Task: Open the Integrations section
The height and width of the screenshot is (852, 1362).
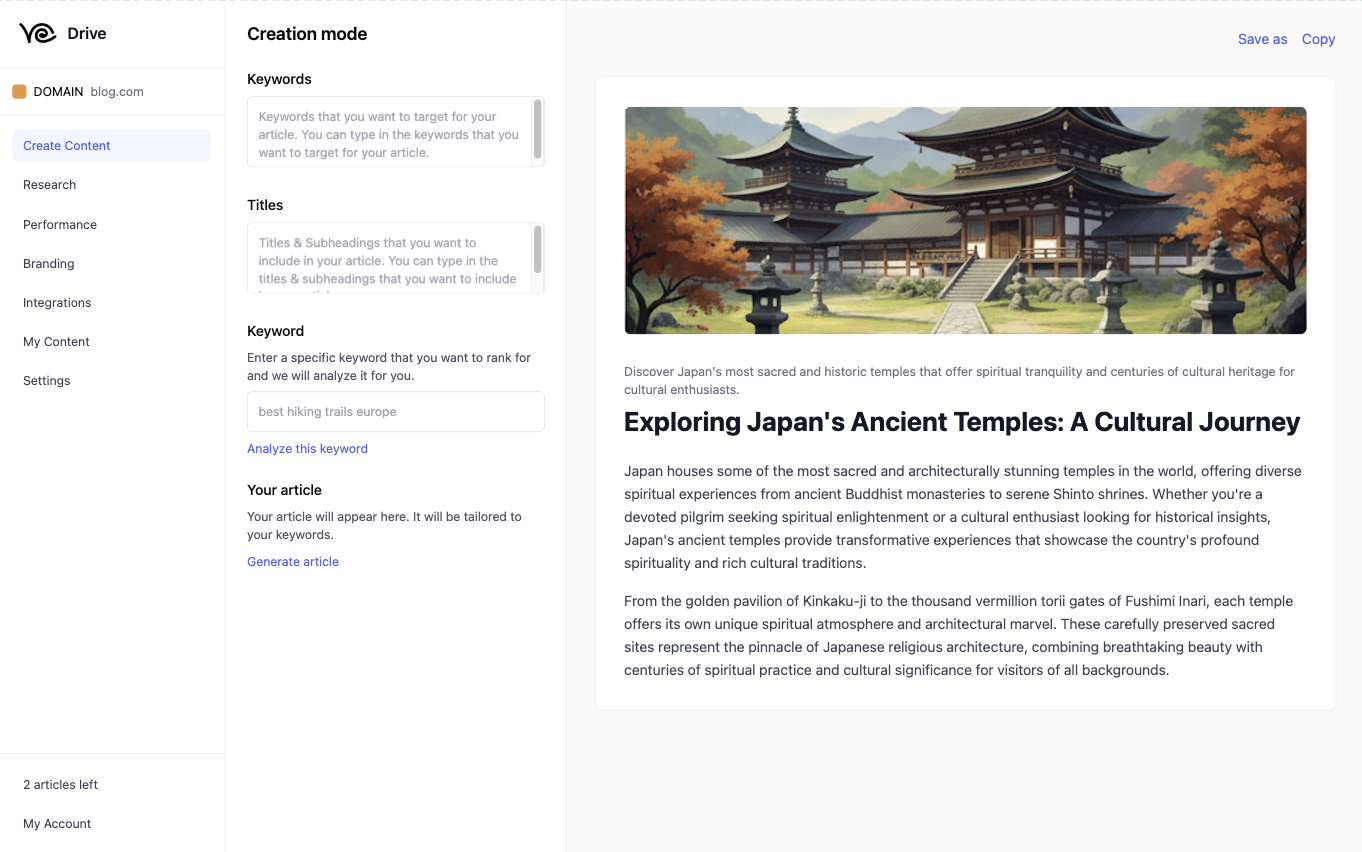Action: tap(56, 302)
